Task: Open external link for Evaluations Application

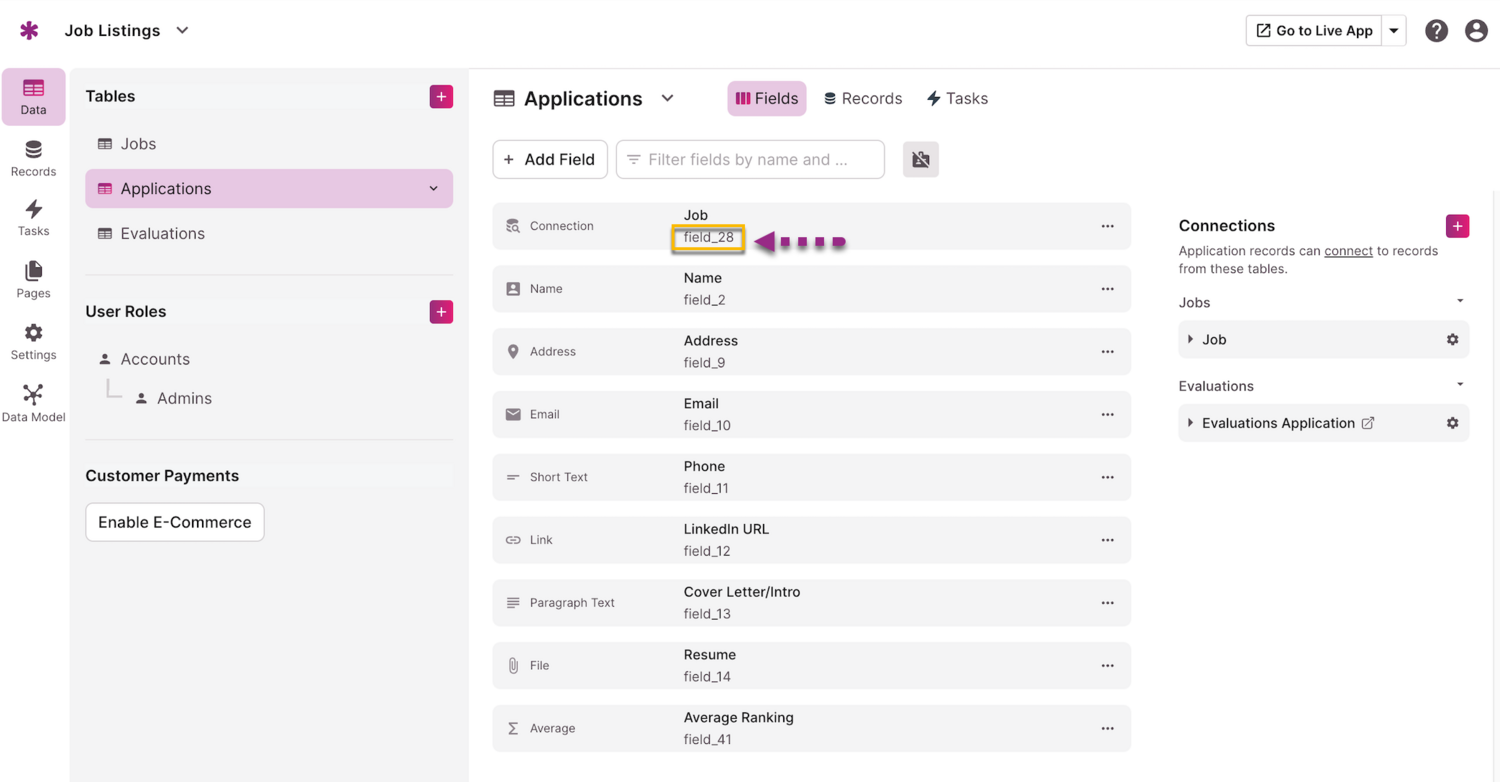Action: coord(1368,423)
